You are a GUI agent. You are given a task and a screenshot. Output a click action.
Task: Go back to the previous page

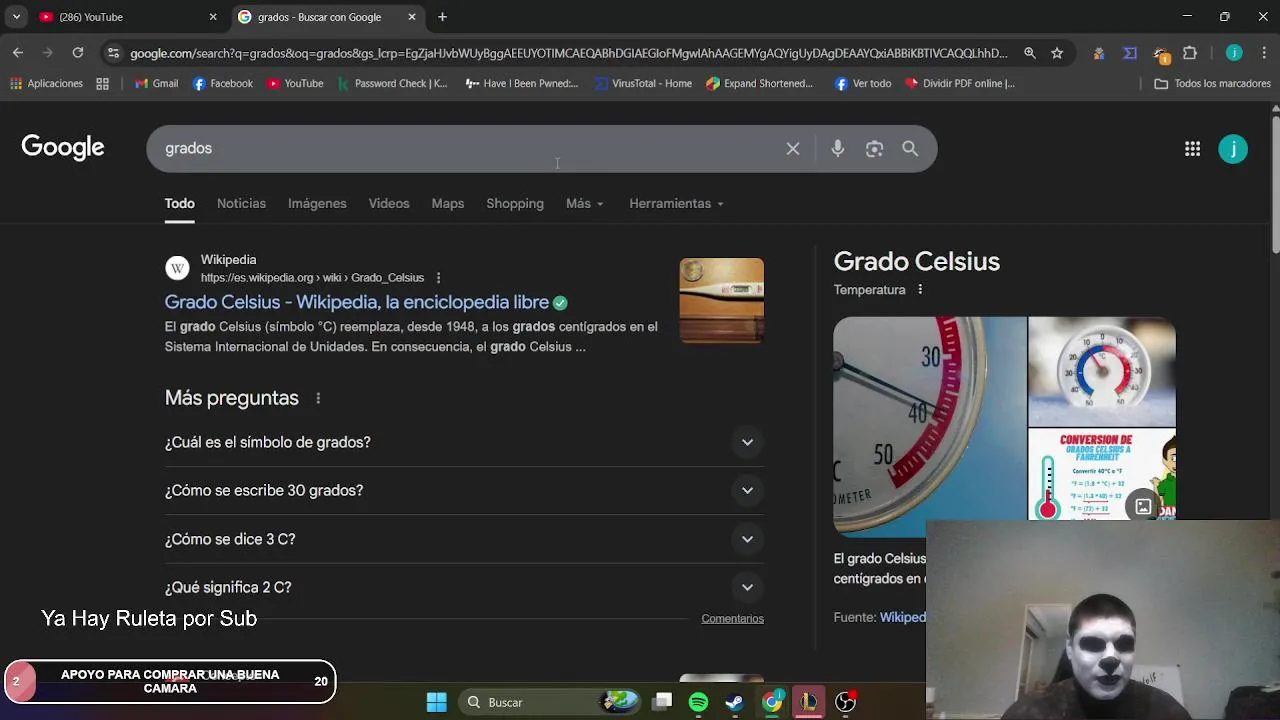pos(18,53)
